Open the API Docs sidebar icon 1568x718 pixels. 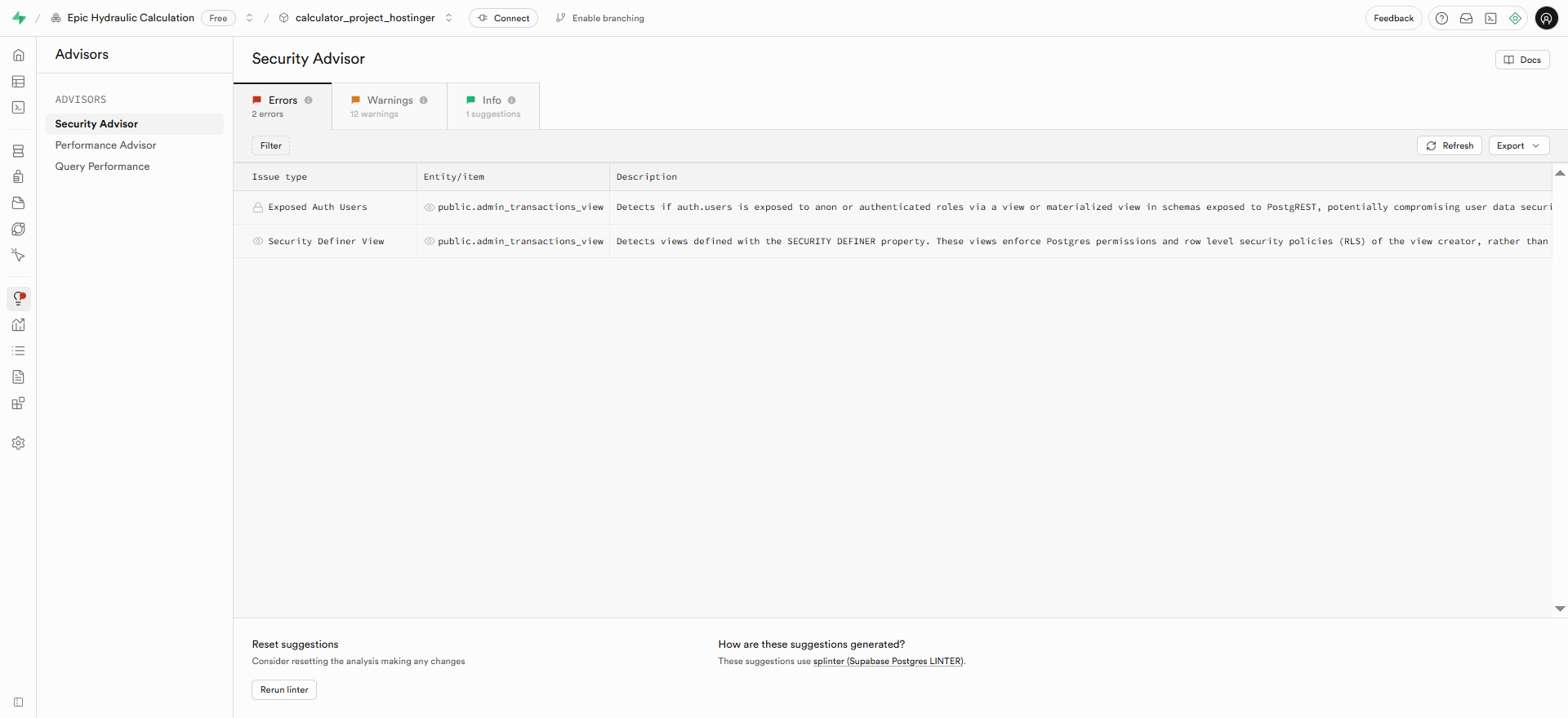point(19,377)
